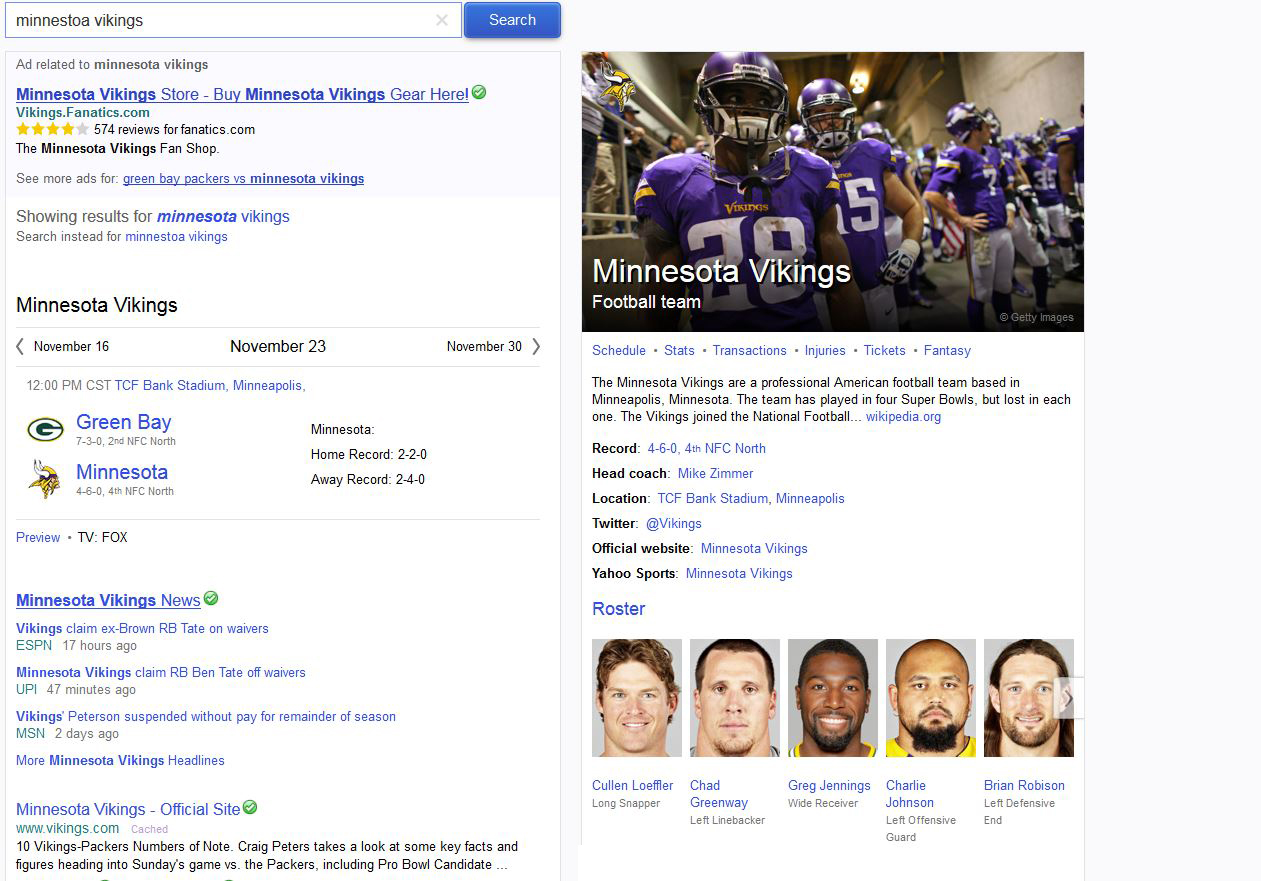
Task: Open Chad Greenway name link
Action: pos(719,794)
